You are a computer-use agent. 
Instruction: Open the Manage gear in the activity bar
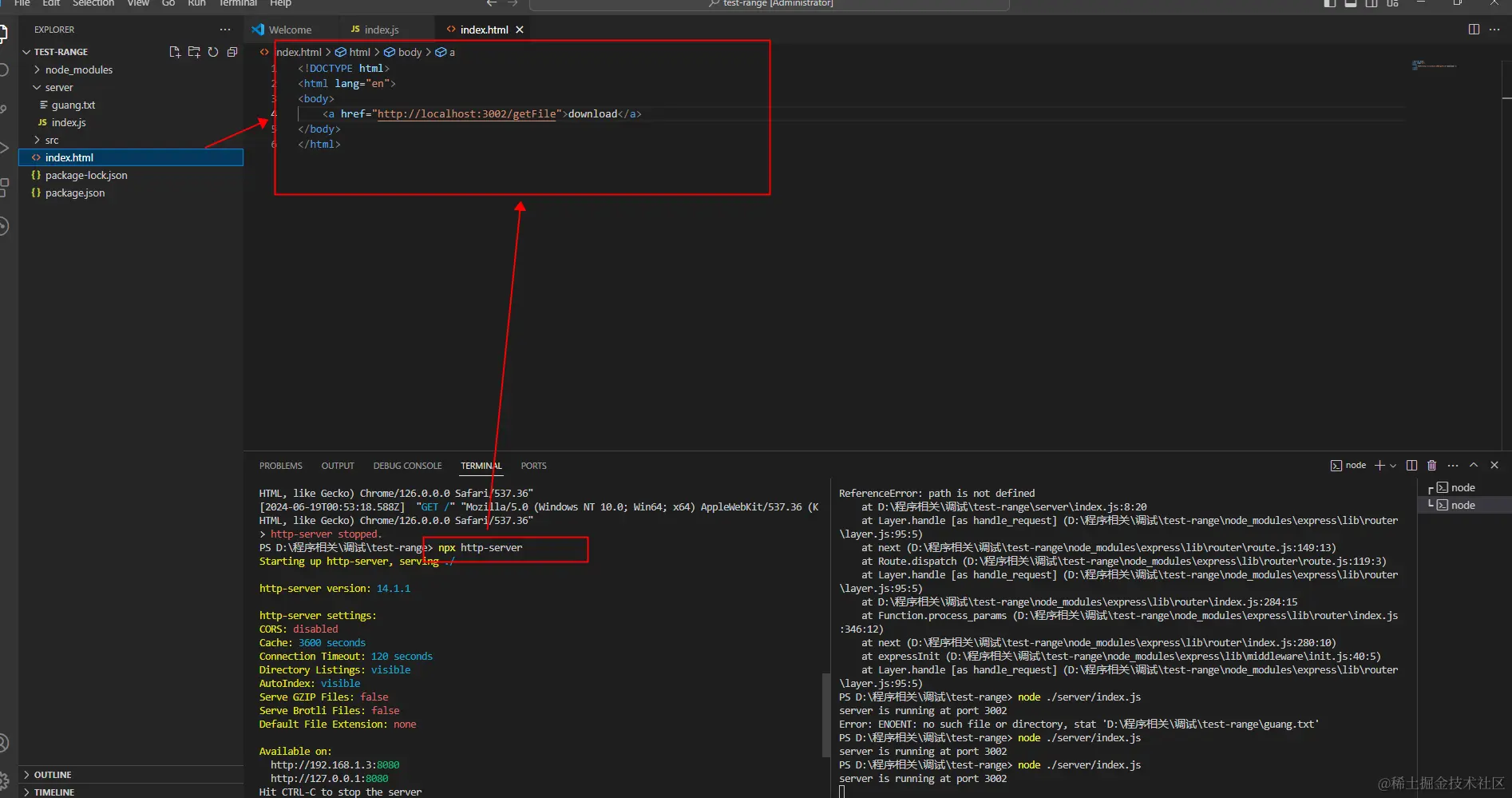pyautogui.click(x=4, y=780)
